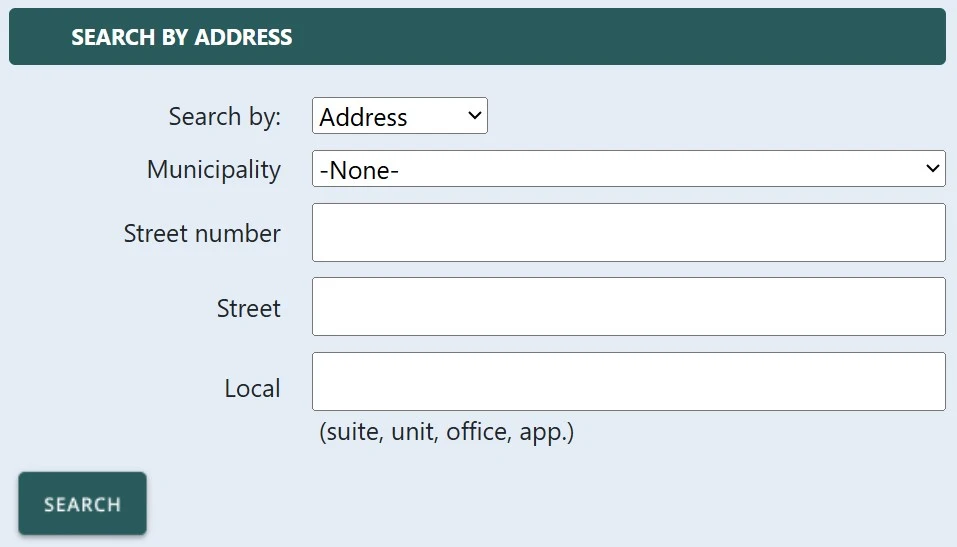Focus the Street number input field
Image resolution: width=957 pixels, height=547 pixels.
click(x=627, y=233)
